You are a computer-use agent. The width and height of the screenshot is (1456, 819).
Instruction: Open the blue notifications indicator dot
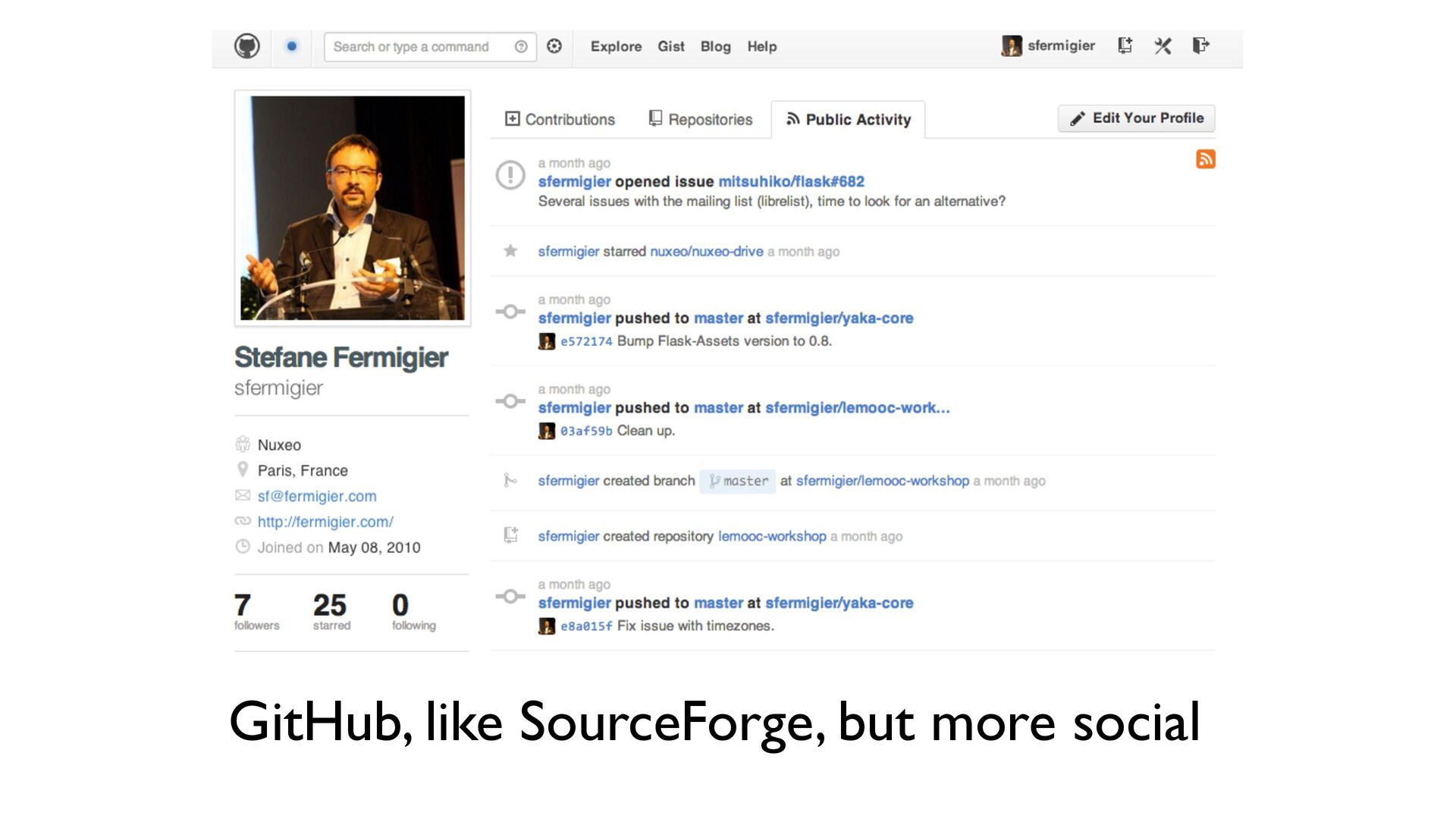[x=292, y=46]
